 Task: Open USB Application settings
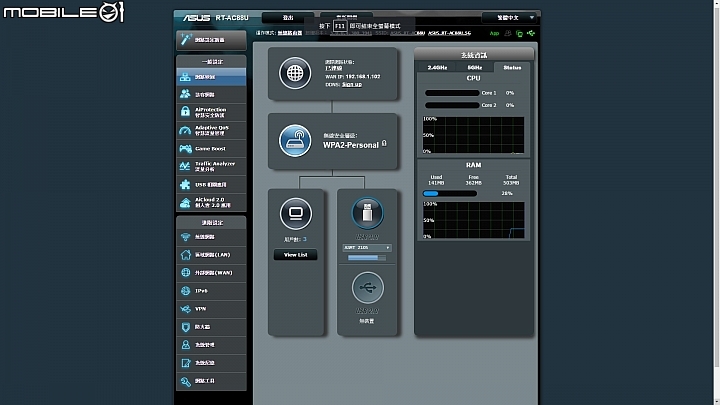click(211, 185)
